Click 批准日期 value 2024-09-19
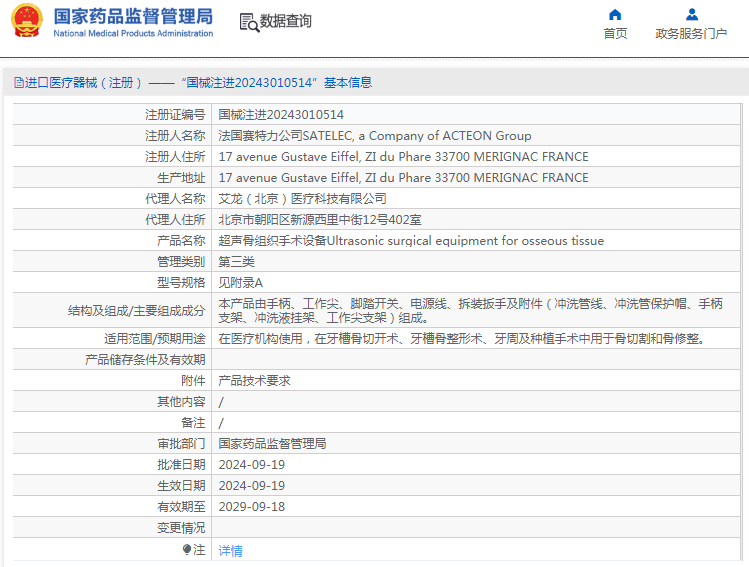 click(x=252, y=465)
